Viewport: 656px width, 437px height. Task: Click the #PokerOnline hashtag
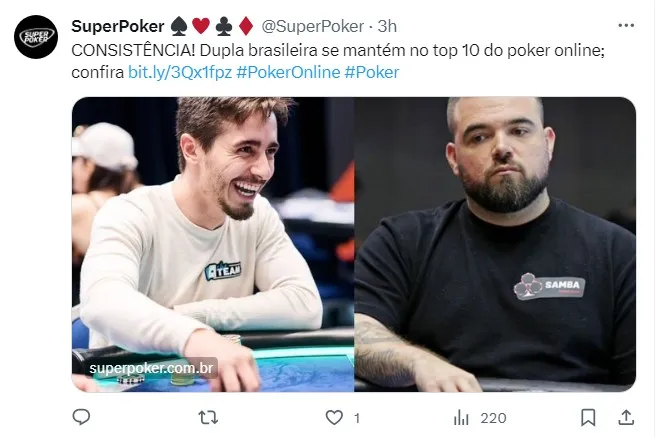pos(288,72)
